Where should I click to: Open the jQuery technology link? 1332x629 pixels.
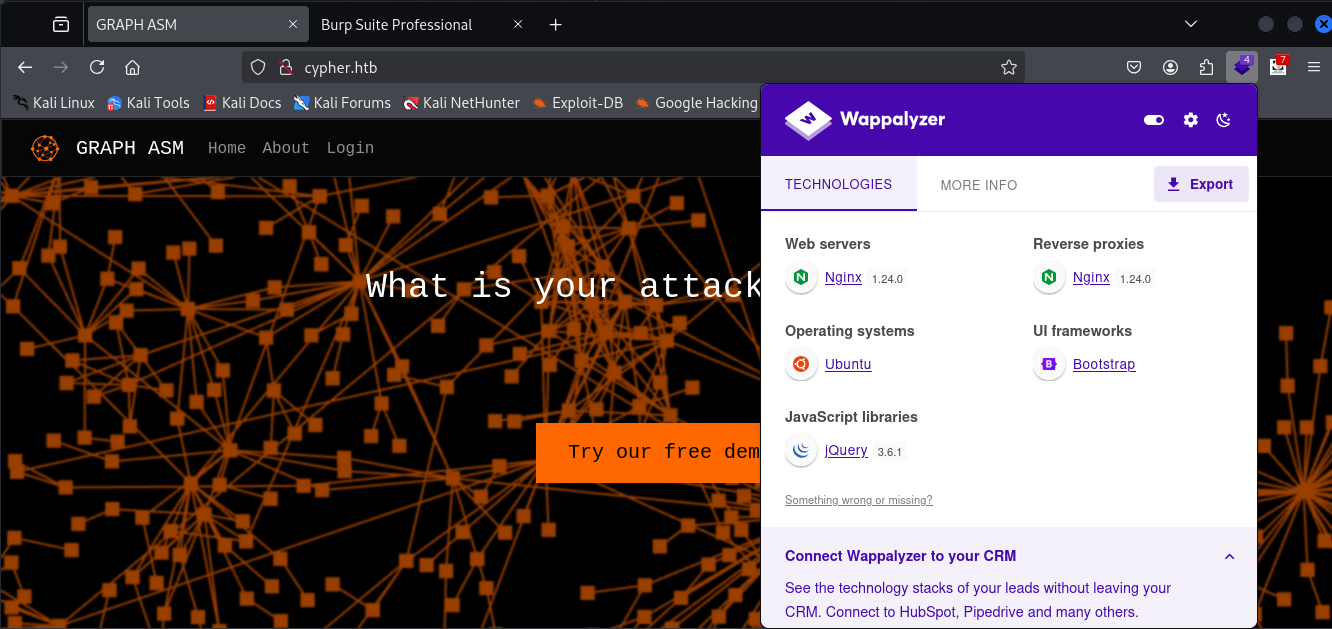(846, 451)
